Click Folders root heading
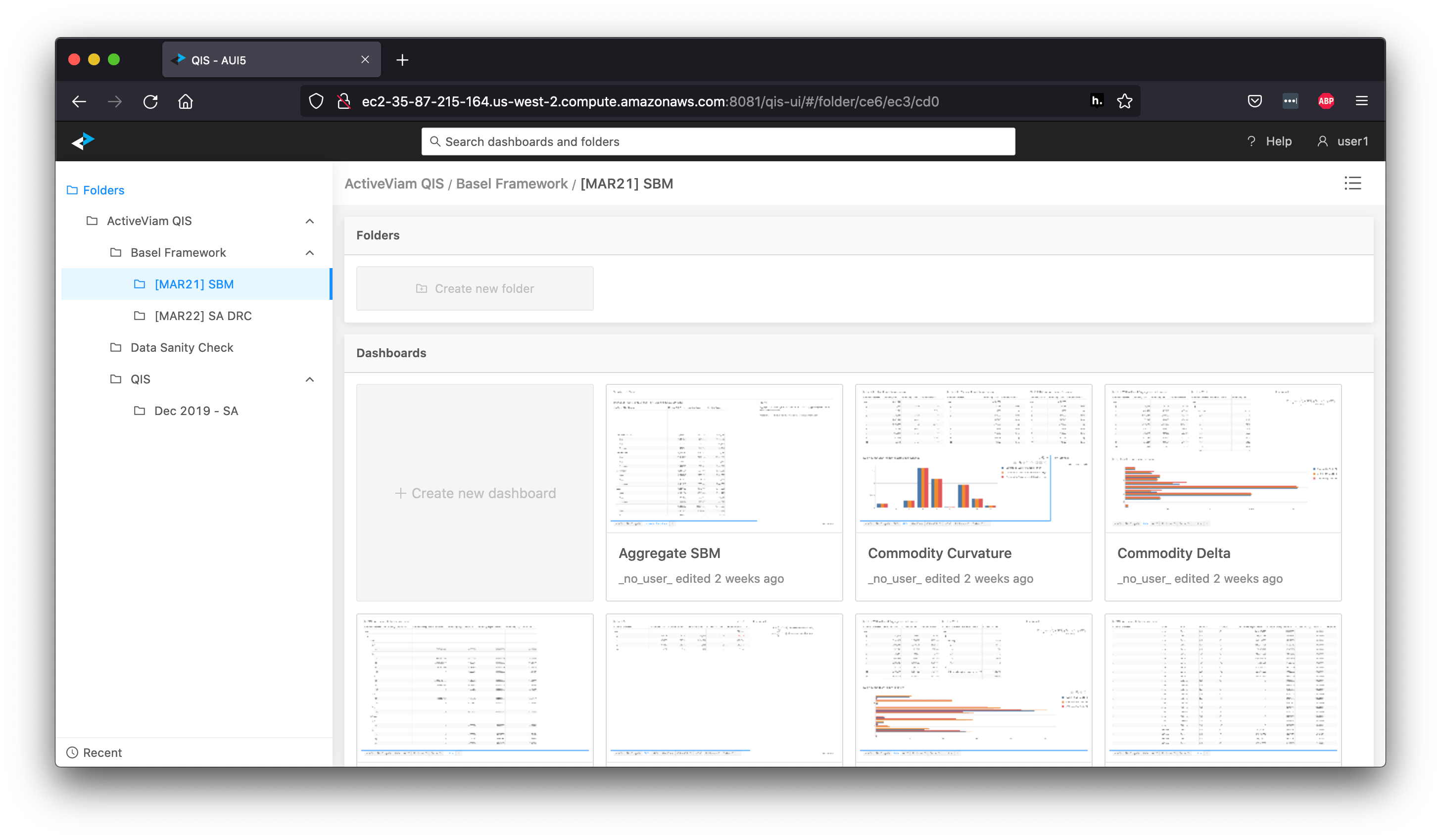Image resolution: width=1441 pixels, height=840 pixels. 96,190
